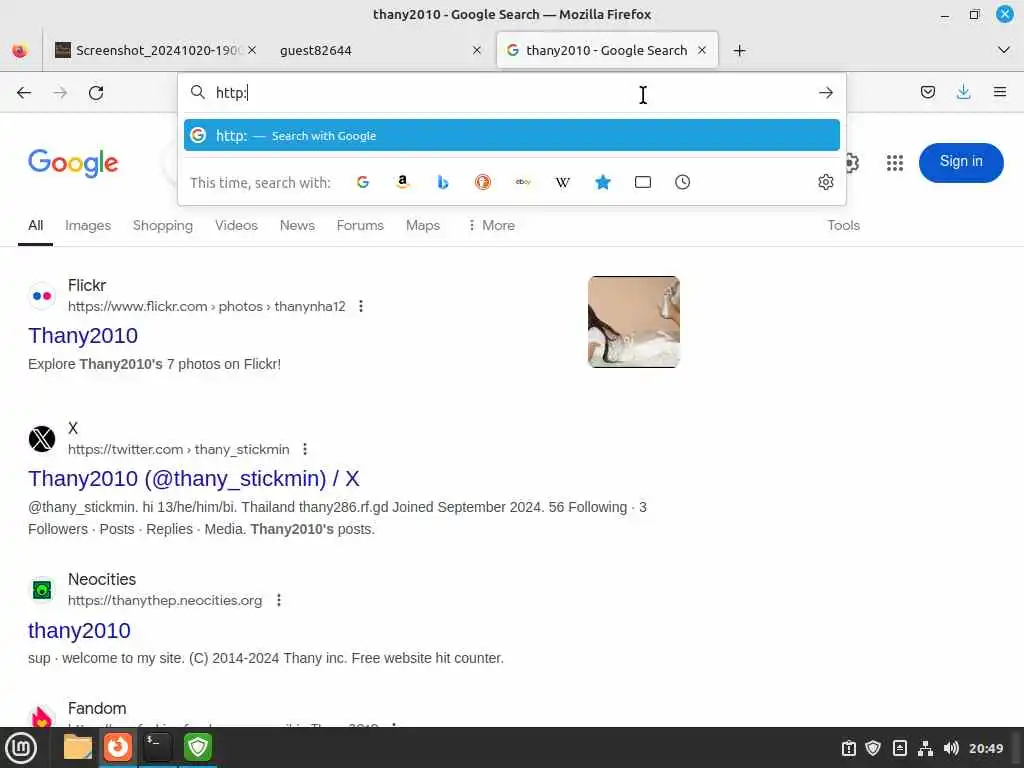This screenshot has width=1024, height=768.
Task: Search this time with Wikipedia
Action: click(562, 182)
